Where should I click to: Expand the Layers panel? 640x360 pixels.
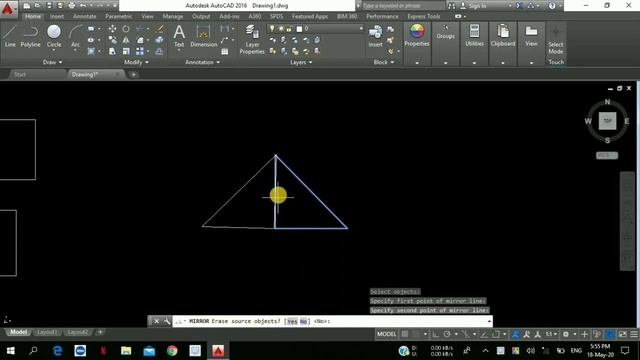[301, 62]
